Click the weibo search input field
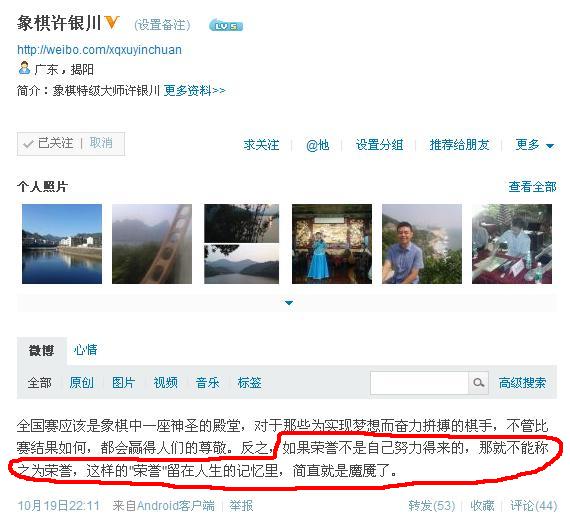 point(419,383)
